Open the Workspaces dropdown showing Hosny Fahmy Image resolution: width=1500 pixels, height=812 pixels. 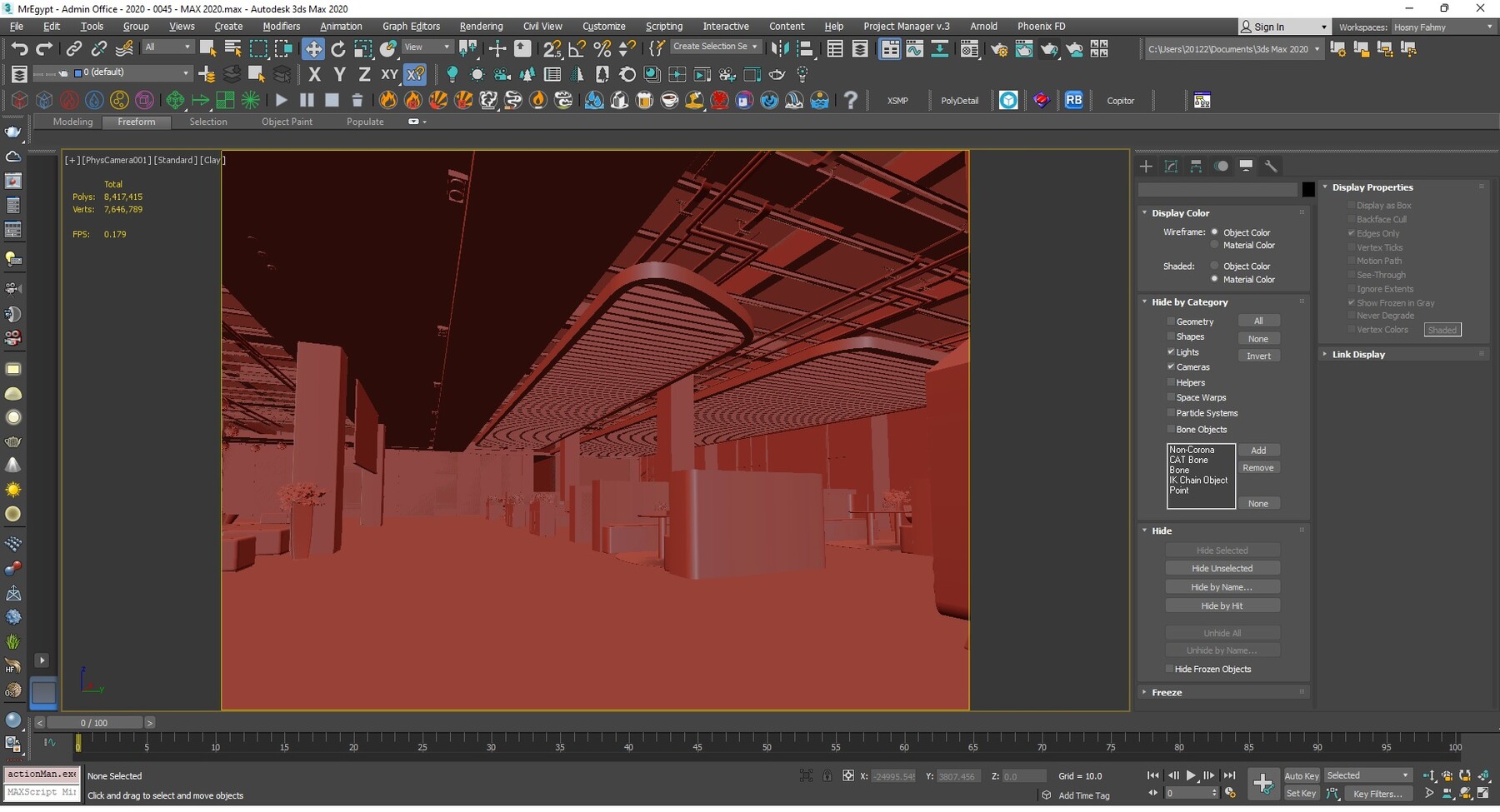(1442, 27)
